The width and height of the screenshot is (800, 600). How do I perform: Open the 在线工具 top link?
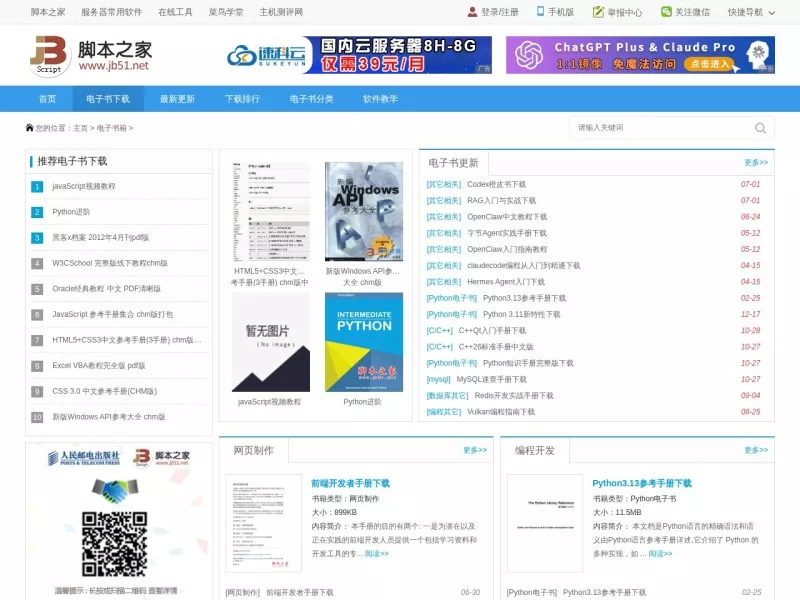(175, 12)
